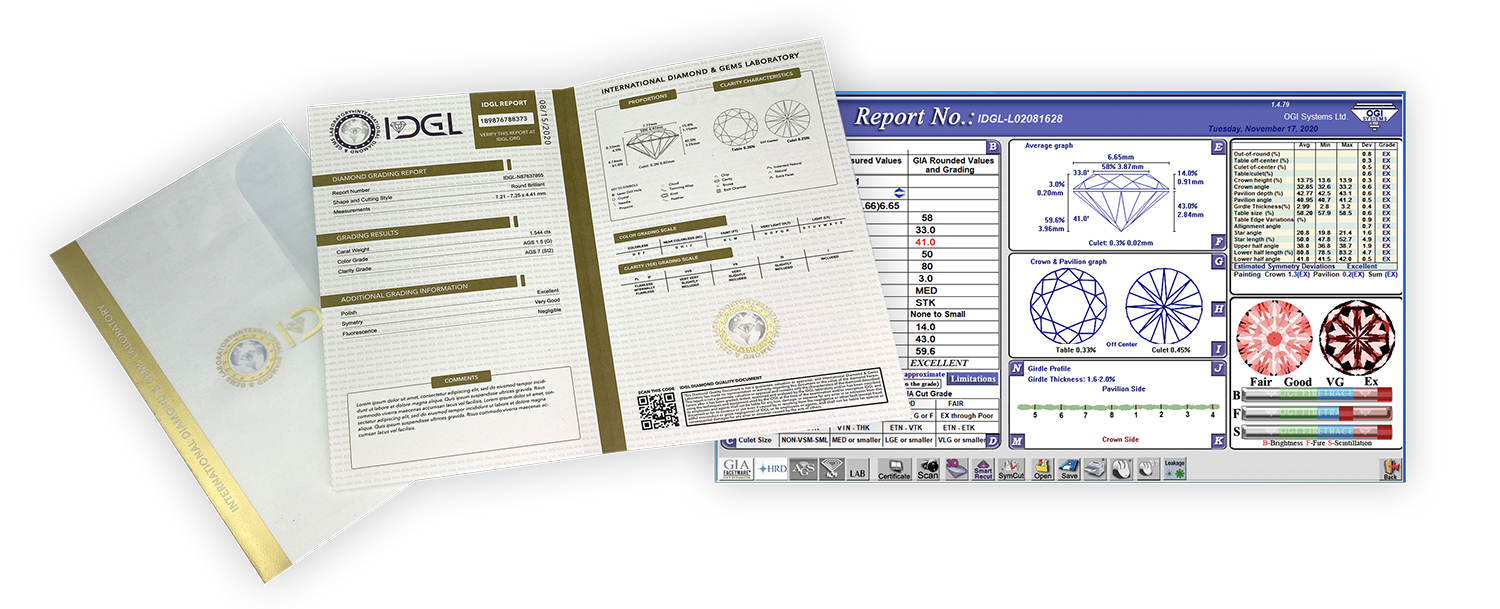The width and height of the screenshot is (1500, 609).
Task: Click the Open file icon
Action: coord(1043,470)
